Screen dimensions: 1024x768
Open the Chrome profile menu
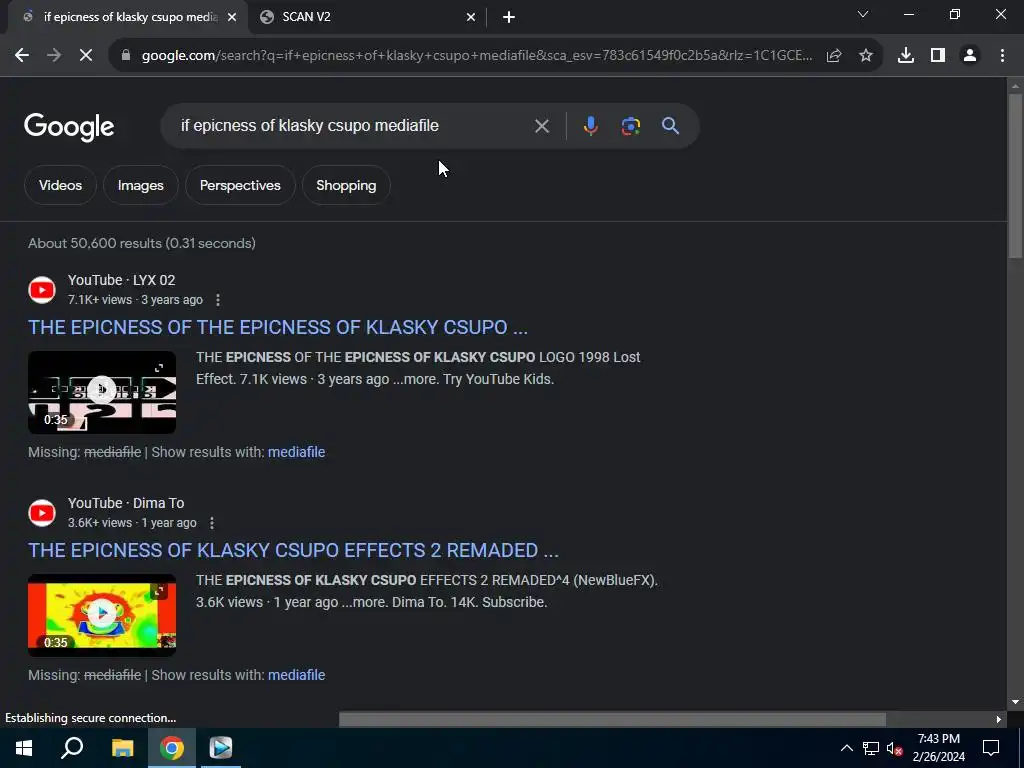970,56
